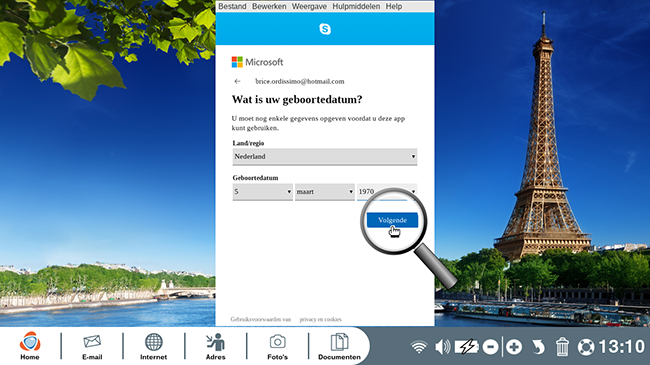Open the privacy en cookies link
The width and height of the screenshot is (650, 365).
coord(320,319)
